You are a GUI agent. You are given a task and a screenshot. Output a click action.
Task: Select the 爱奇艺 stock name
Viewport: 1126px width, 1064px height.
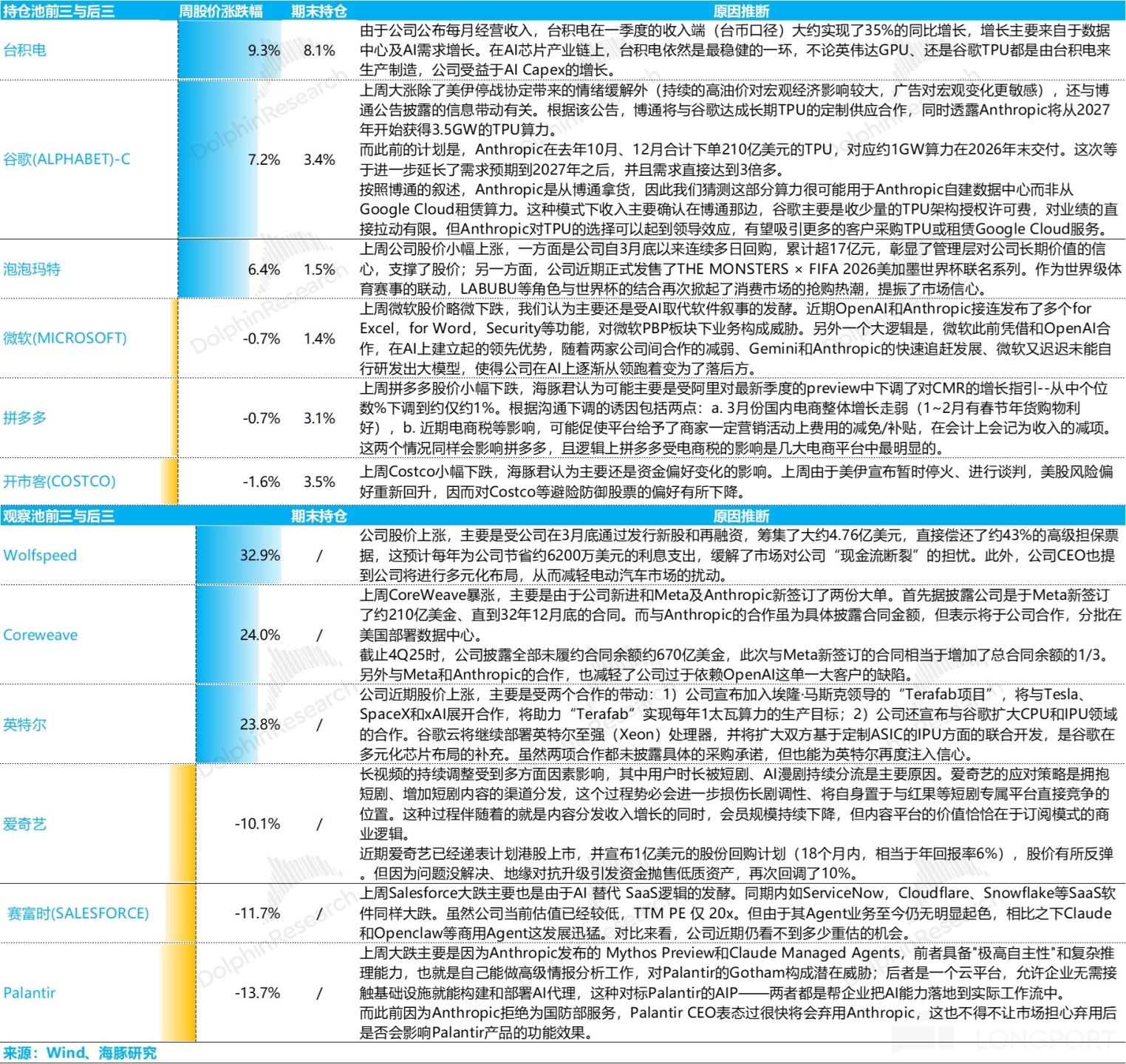point(25,824)
